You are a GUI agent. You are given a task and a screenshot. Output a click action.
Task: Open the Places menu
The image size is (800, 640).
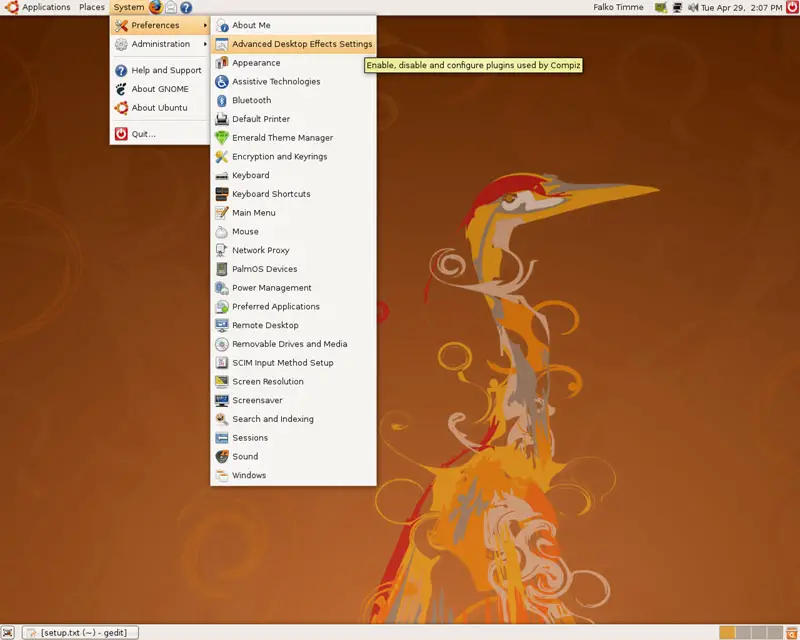(92, 7)
